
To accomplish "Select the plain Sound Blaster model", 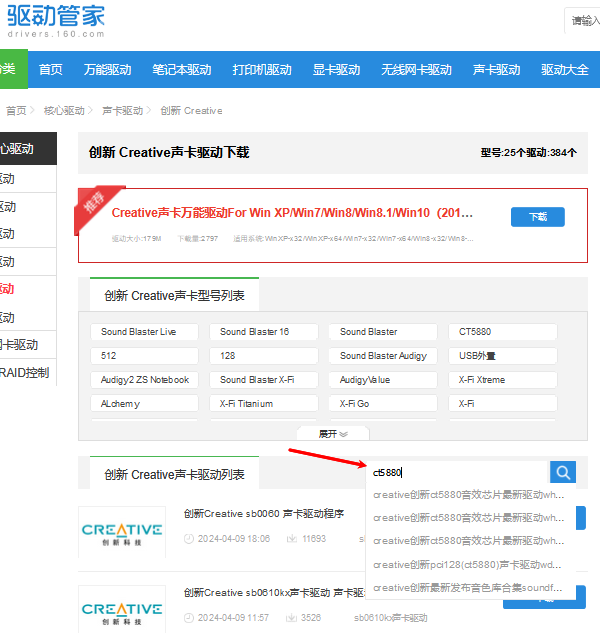I will click(383, 332).
